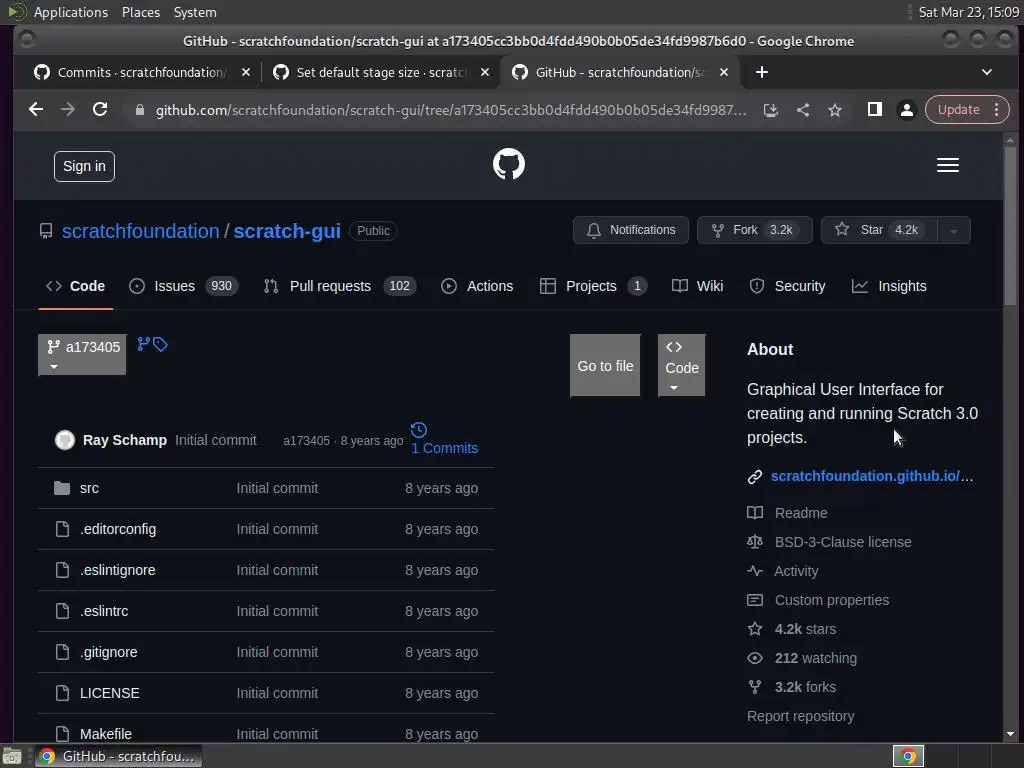This screenshot has width=1024, height=768.
Task: Star the repository with Star button
Action: pyautogui.click(x=879, y=231)
